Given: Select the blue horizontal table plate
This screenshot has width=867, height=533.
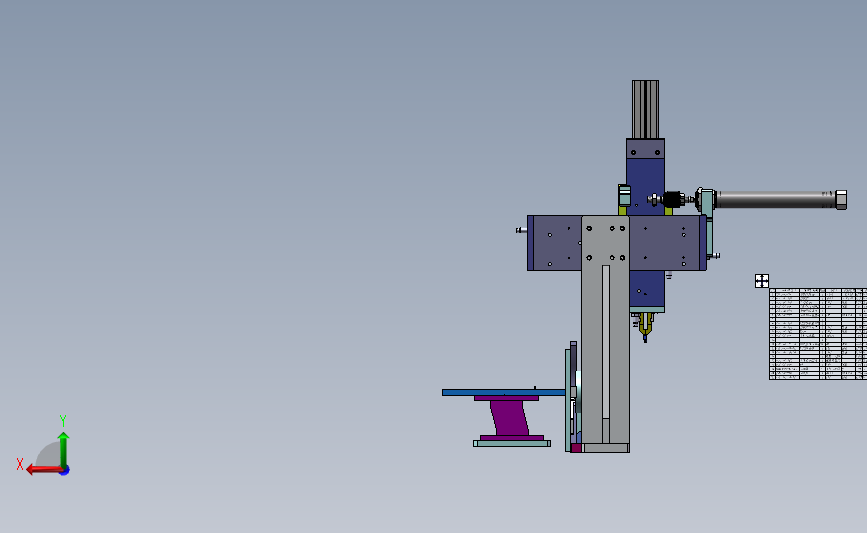Looking at the screenshot, I should click(503, 393).
